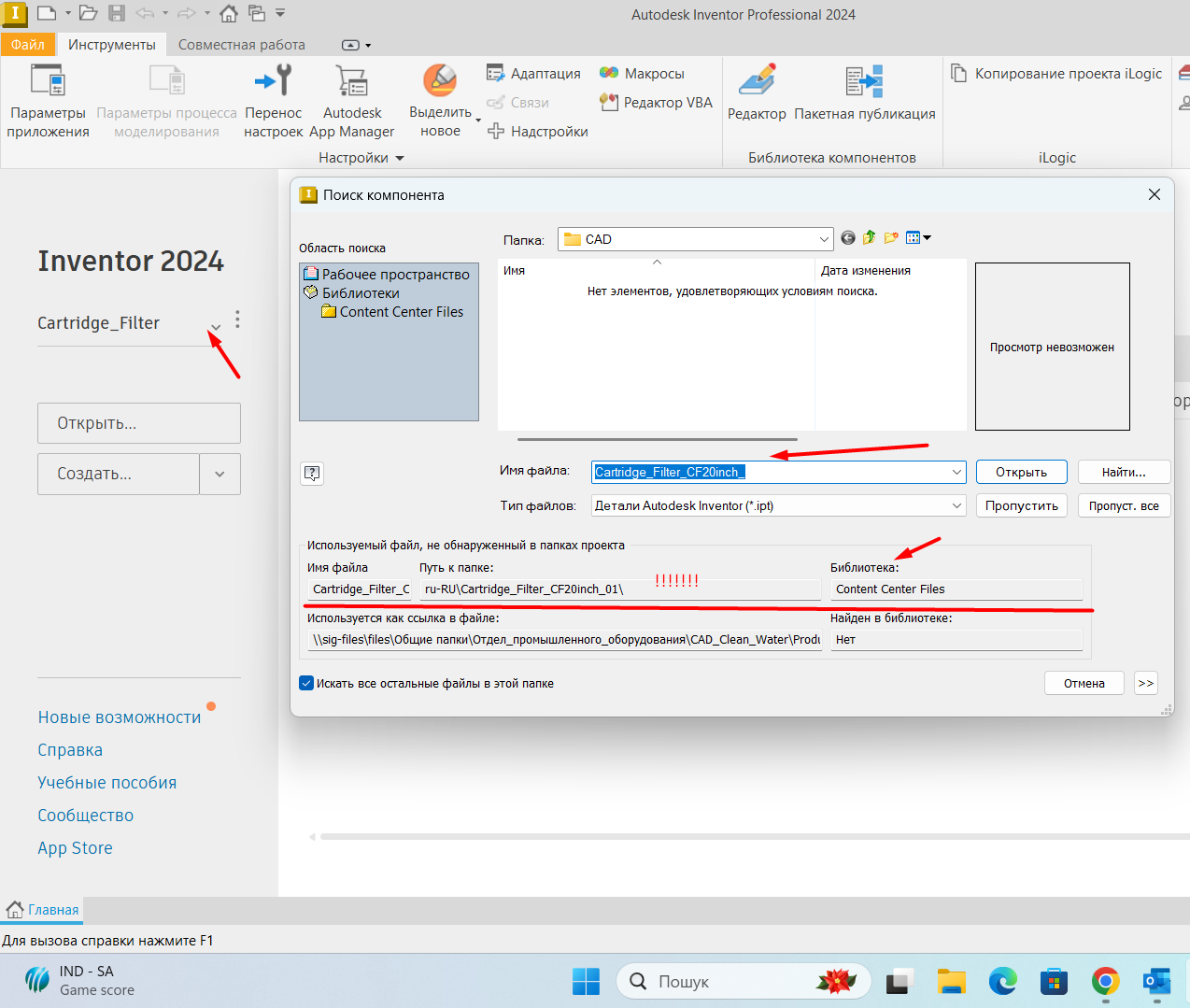Open the Создать dropdown arrow
This screenshot has height=1008, width=1190.
click(220, 474)
